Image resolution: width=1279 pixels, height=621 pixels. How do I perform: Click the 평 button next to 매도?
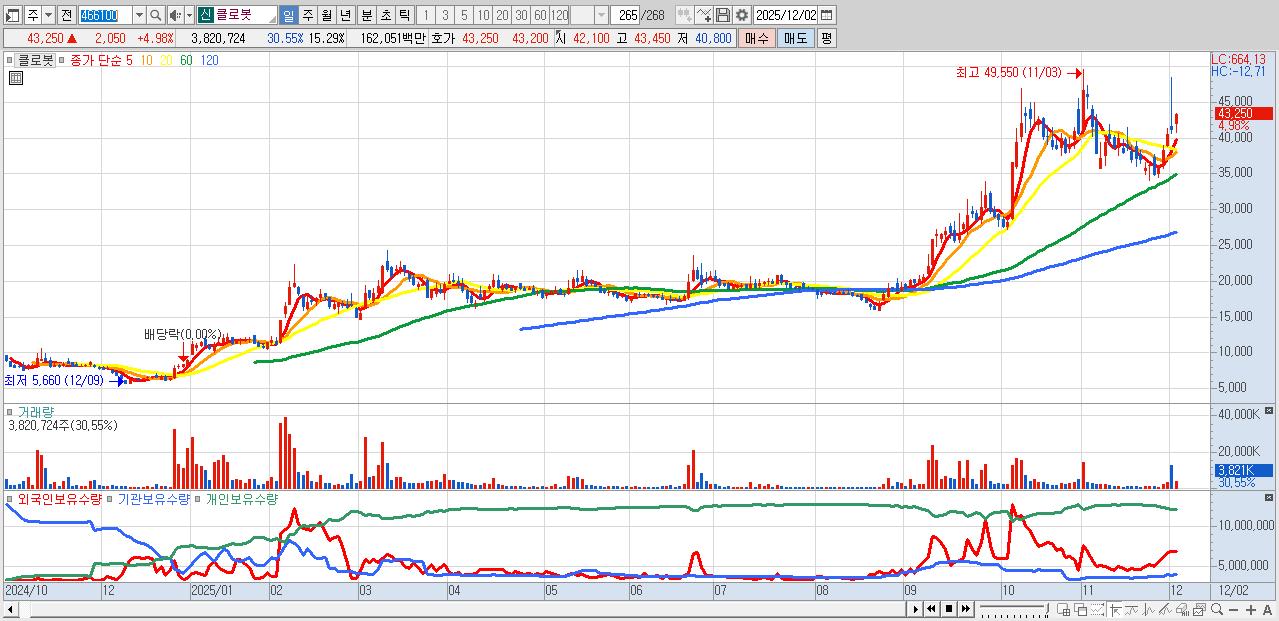[826, 38]
